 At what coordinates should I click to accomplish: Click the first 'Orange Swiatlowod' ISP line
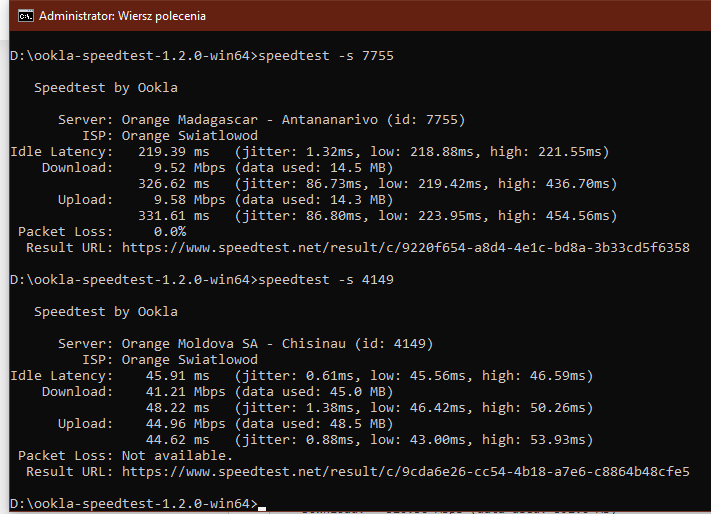point(189,136)
